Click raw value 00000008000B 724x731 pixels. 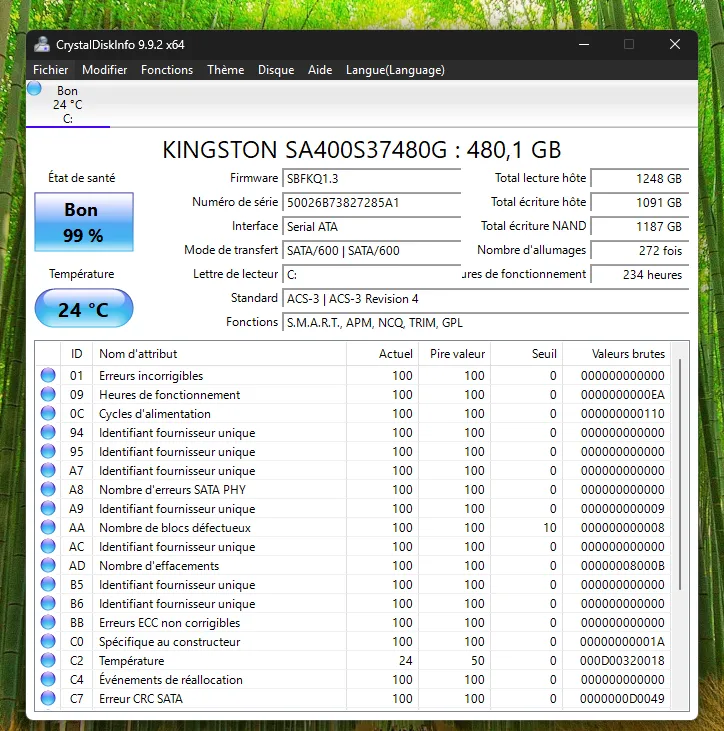point(622,566)
